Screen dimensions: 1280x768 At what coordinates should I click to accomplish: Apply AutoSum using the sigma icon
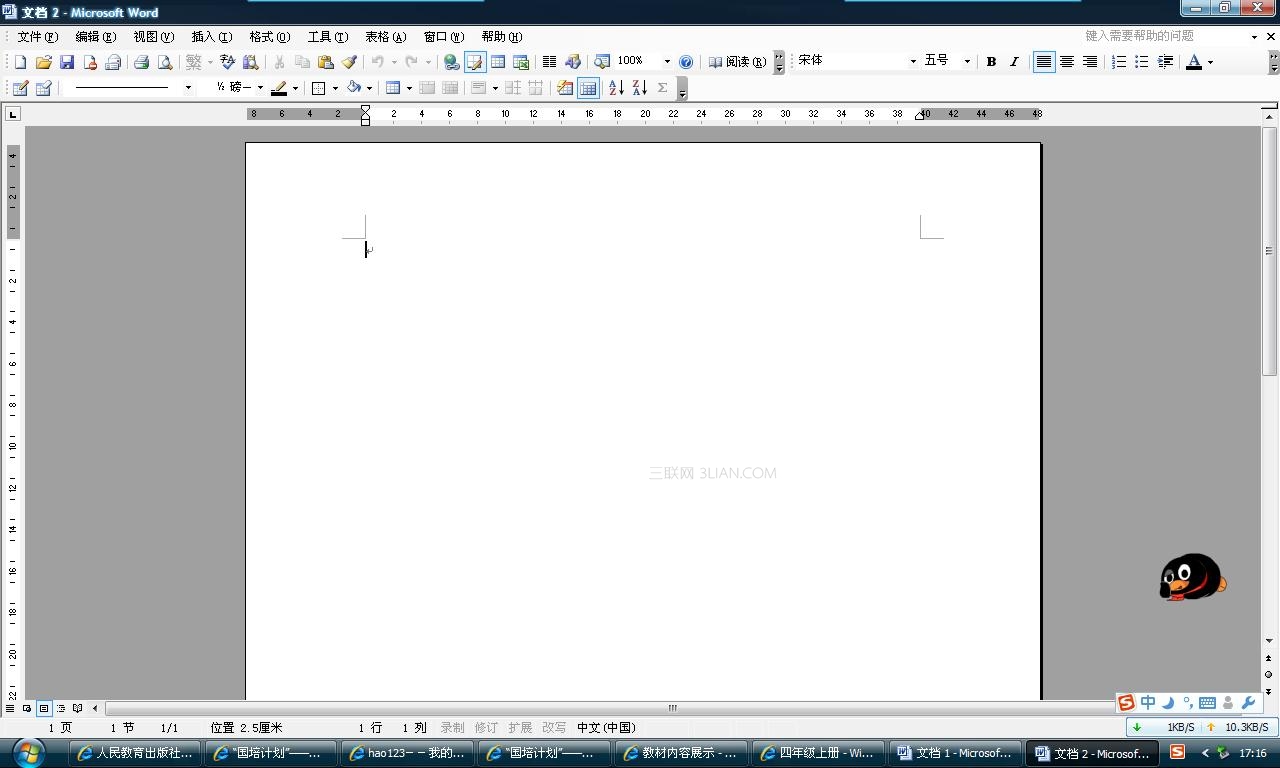tap(662, 88)
